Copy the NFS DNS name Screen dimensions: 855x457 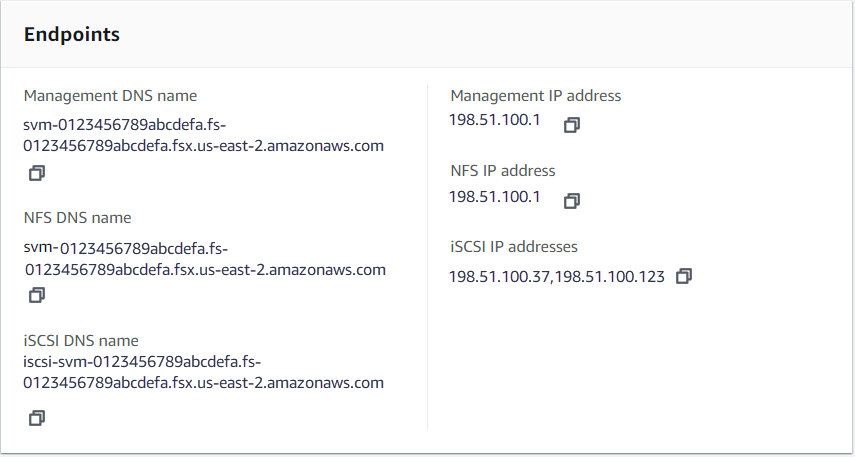37,295
